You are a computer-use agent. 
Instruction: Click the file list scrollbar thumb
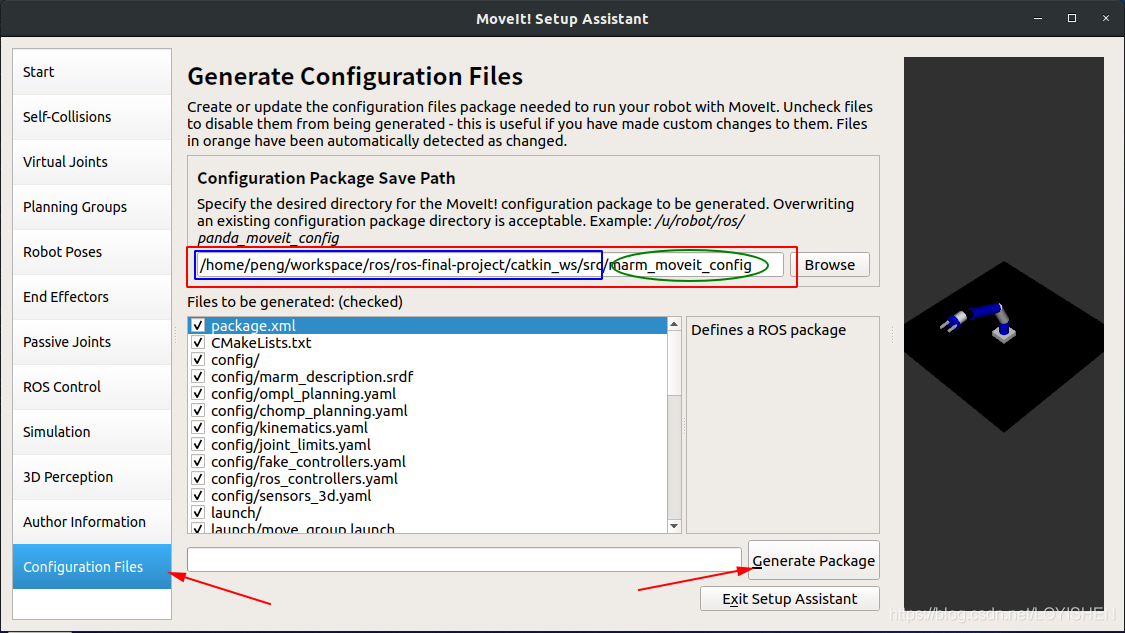click(674, 363)
